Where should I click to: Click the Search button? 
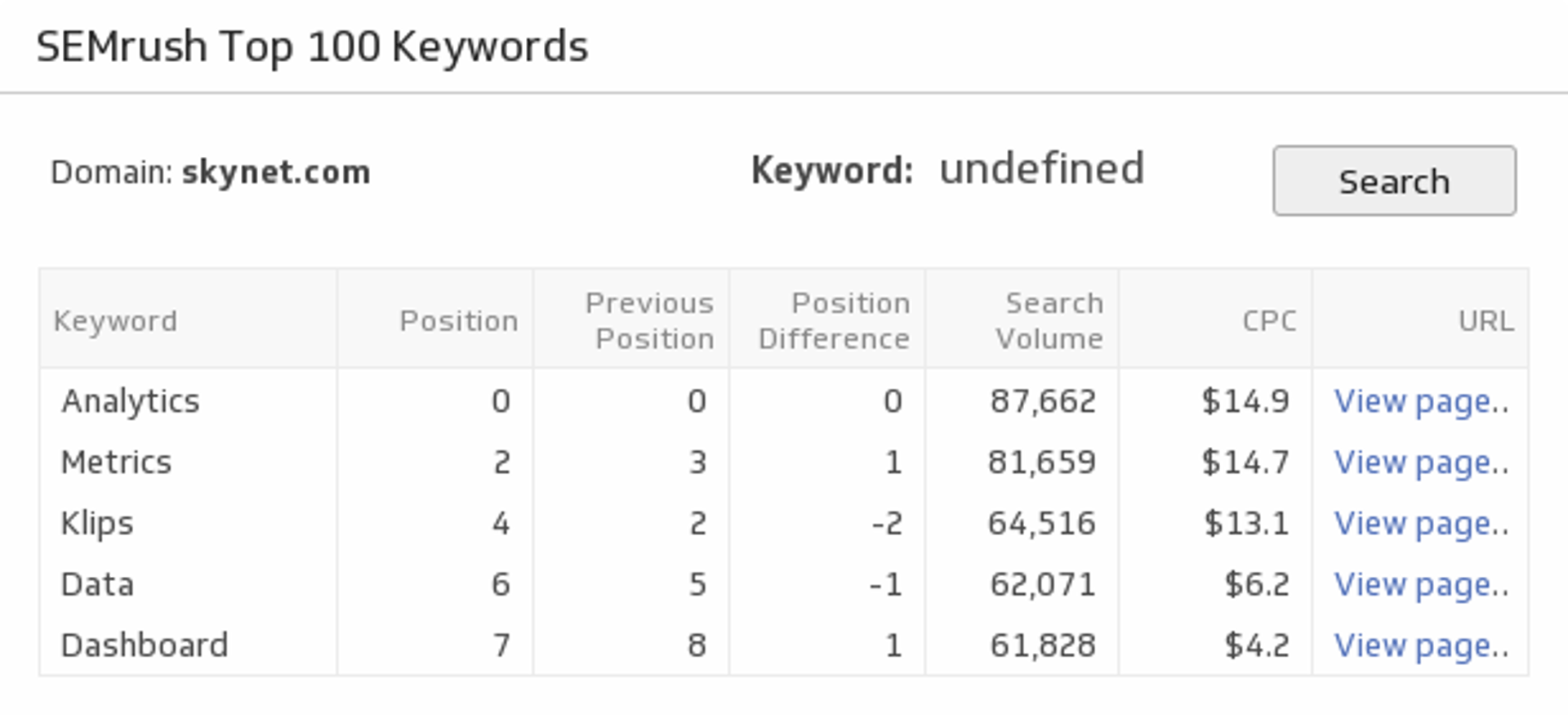pyautogui.click(x=1393, y=181)
